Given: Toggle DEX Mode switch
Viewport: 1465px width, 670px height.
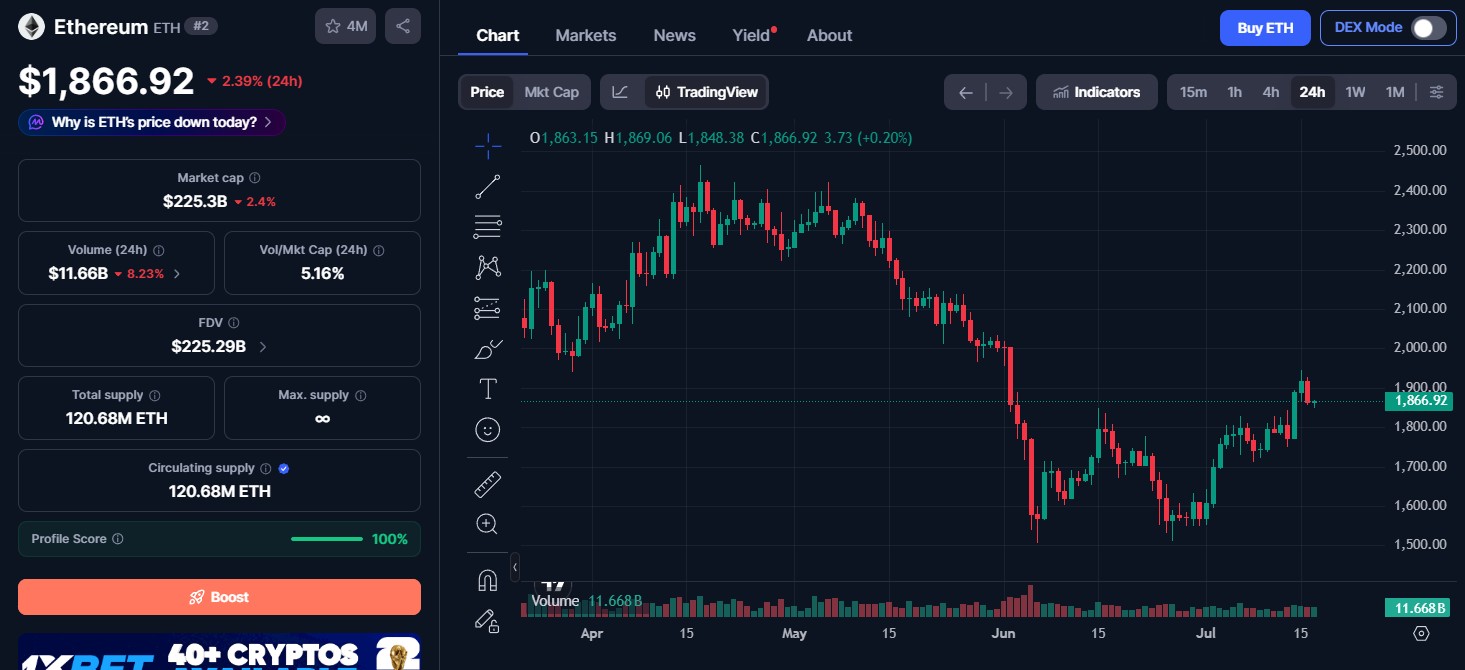Looking at the screenshot, I should click(1428, 28).
